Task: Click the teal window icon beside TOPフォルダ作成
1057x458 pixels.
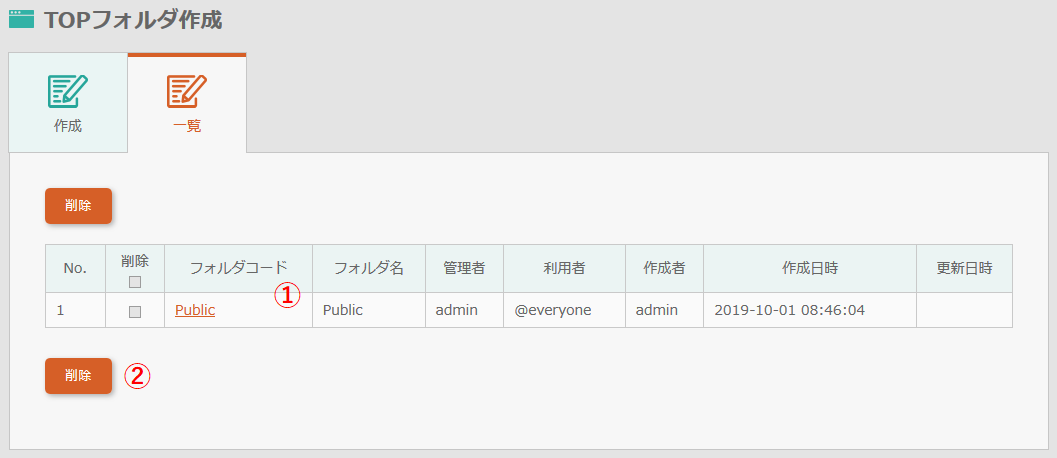Action: click(x=22, y=19)
